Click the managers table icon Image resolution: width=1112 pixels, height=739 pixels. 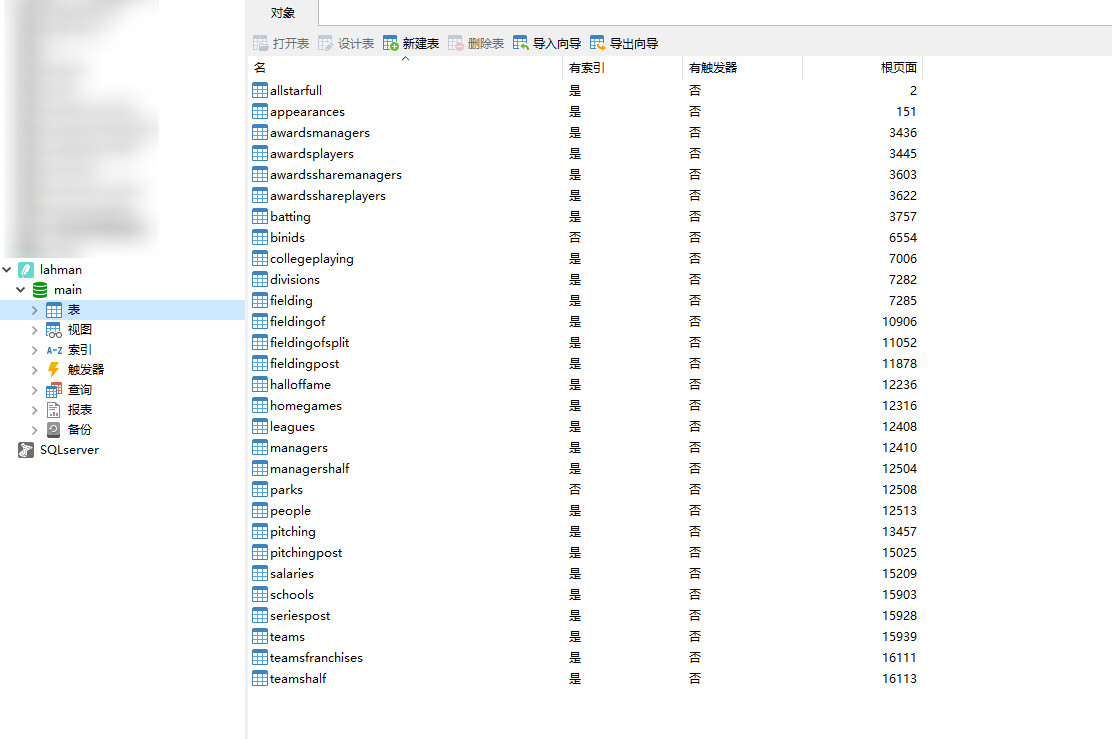[260, 448]
